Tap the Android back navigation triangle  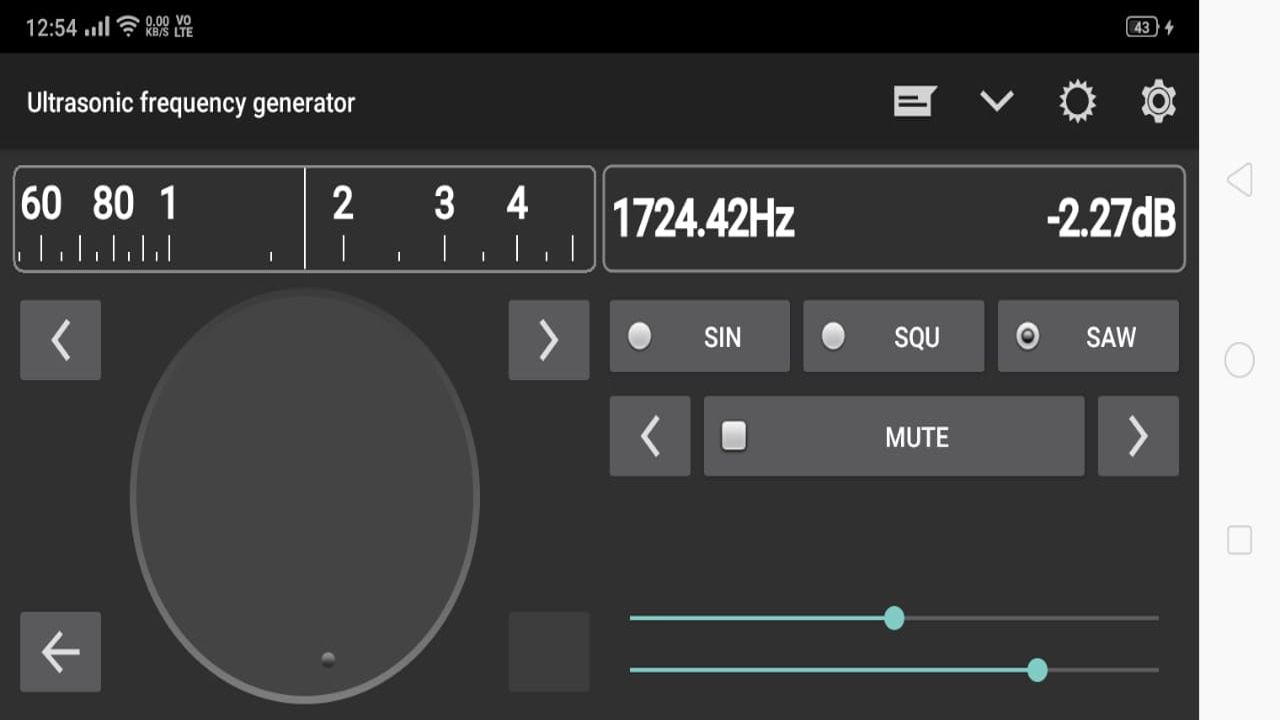pyautogui.click(x=1239, y=180)
